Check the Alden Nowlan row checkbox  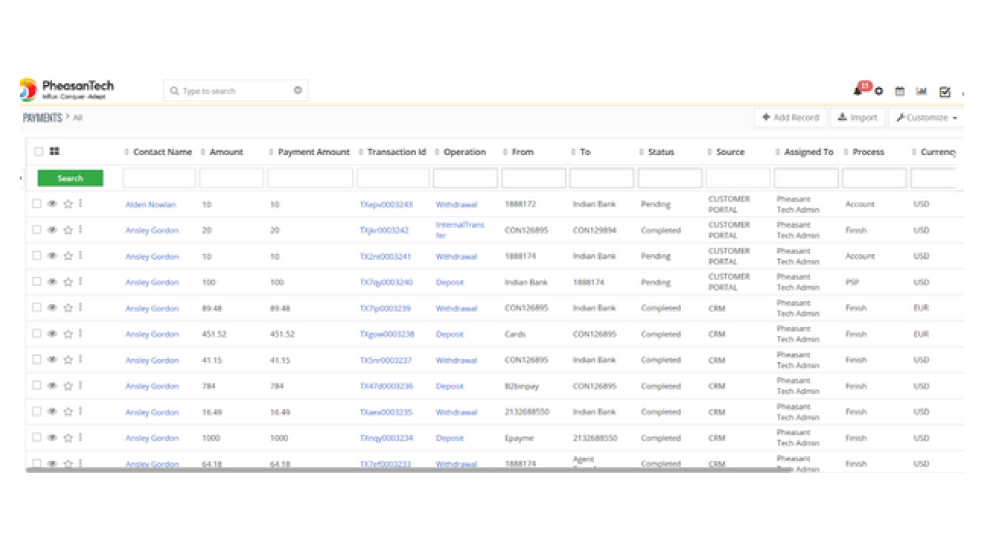(37, 204)
